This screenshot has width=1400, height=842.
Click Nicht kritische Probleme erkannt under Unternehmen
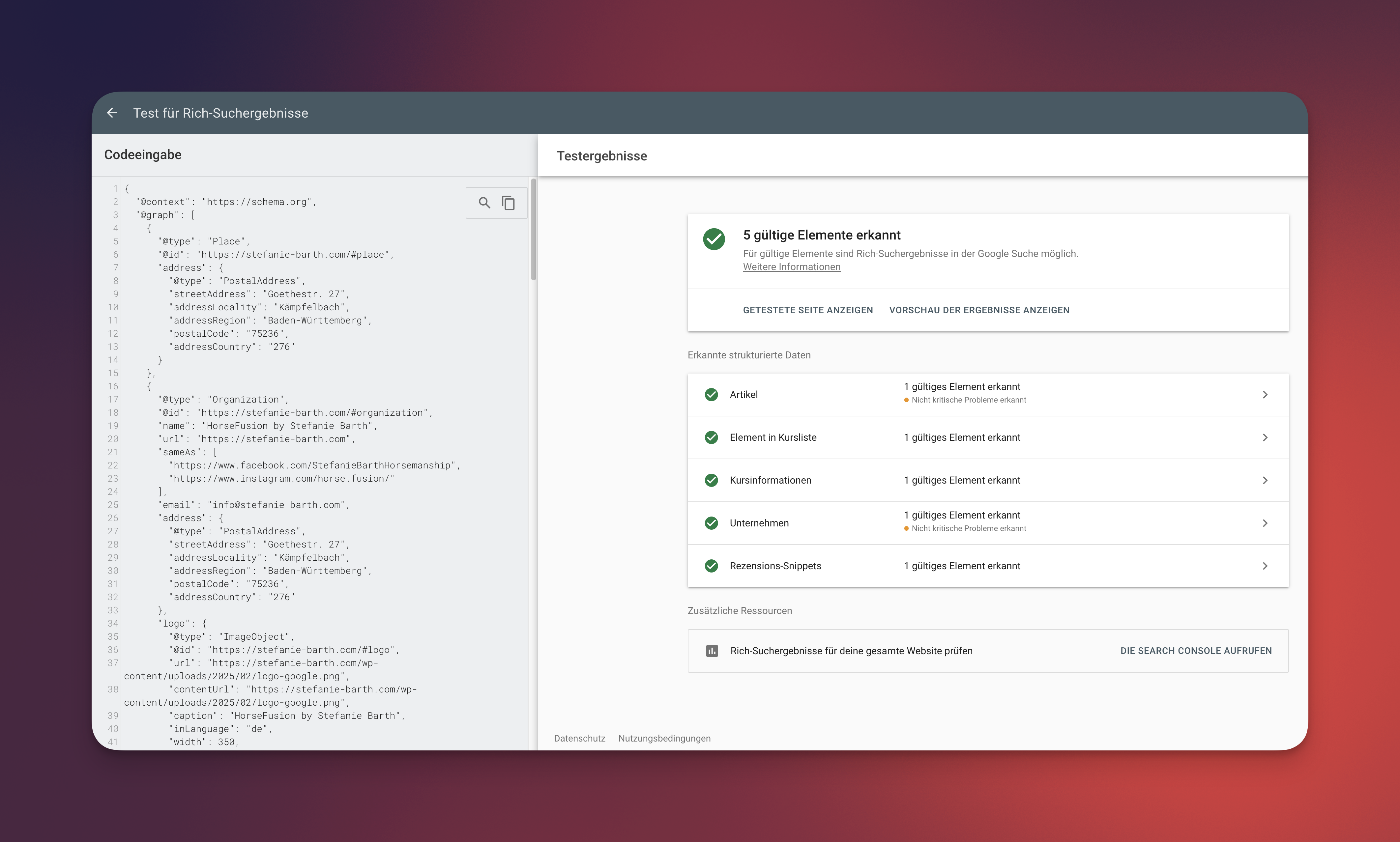point(968,528)
